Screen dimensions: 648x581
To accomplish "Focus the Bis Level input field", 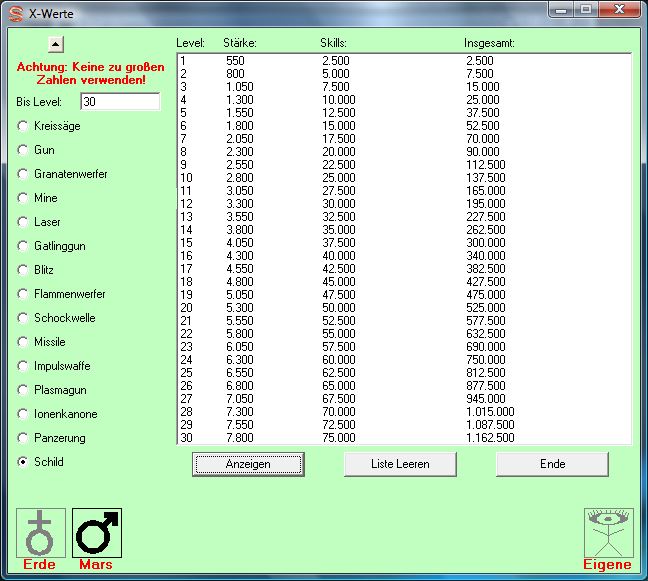I will (120, 102).
